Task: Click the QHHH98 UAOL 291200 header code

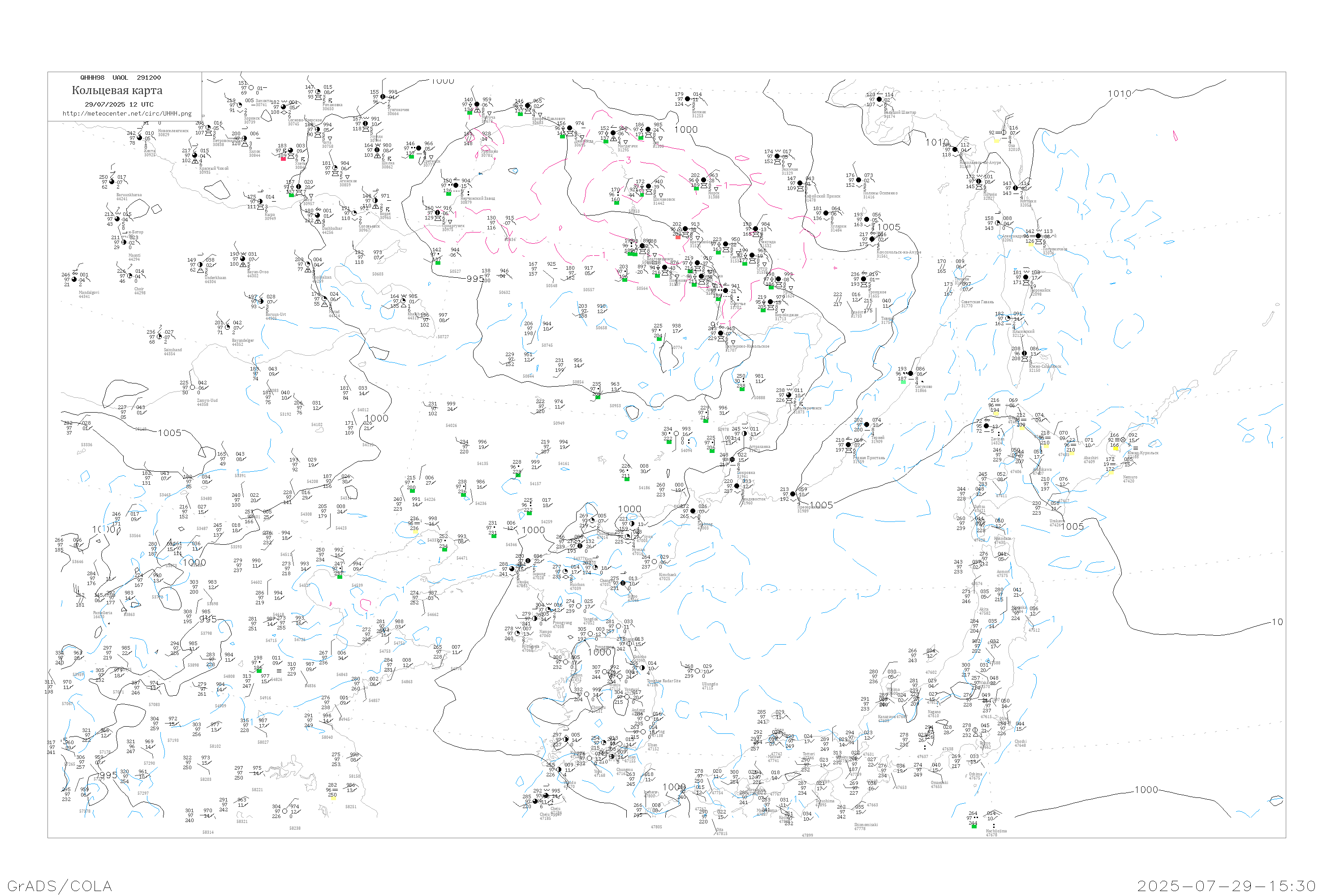Action: click(121, 78)
